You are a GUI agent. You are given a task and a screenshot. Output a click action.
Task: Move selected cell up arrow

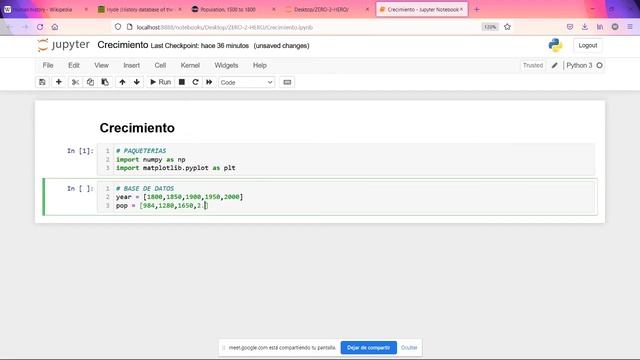click(122, 82)
